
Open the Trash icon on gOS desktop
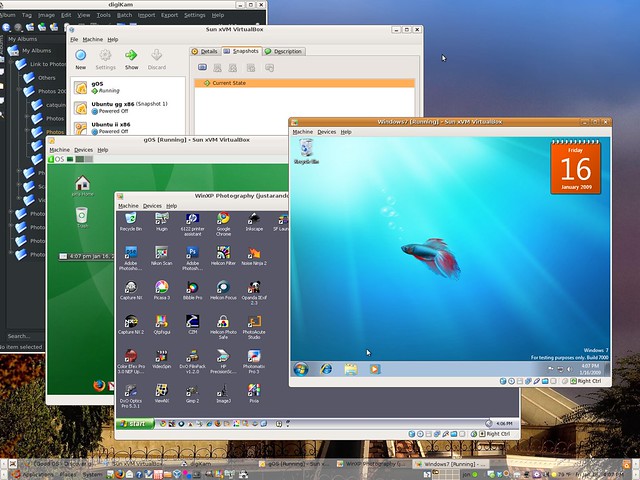pos(82,217)
